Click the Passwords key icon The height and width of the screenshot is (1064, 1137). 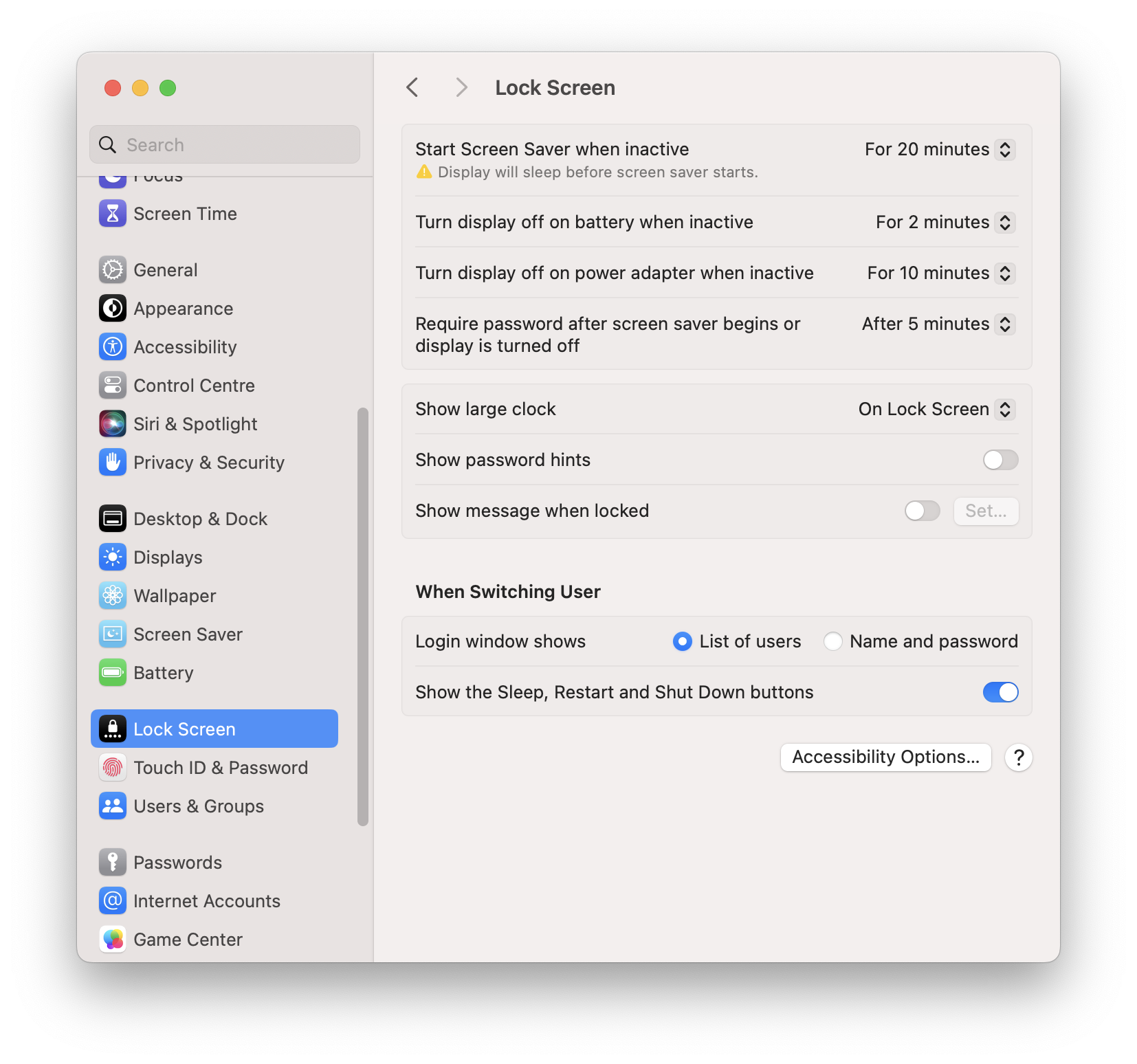[x=113, y=863]
